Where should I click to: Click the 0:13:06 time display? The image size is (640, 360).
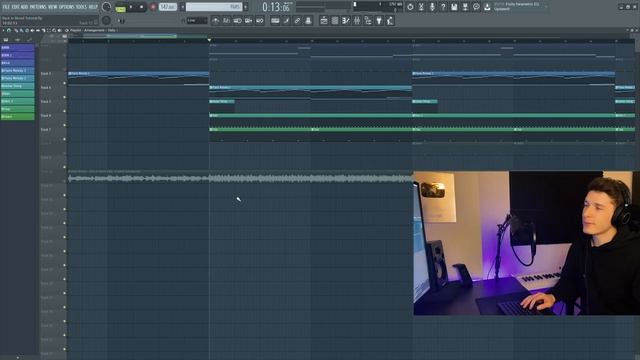276,7
